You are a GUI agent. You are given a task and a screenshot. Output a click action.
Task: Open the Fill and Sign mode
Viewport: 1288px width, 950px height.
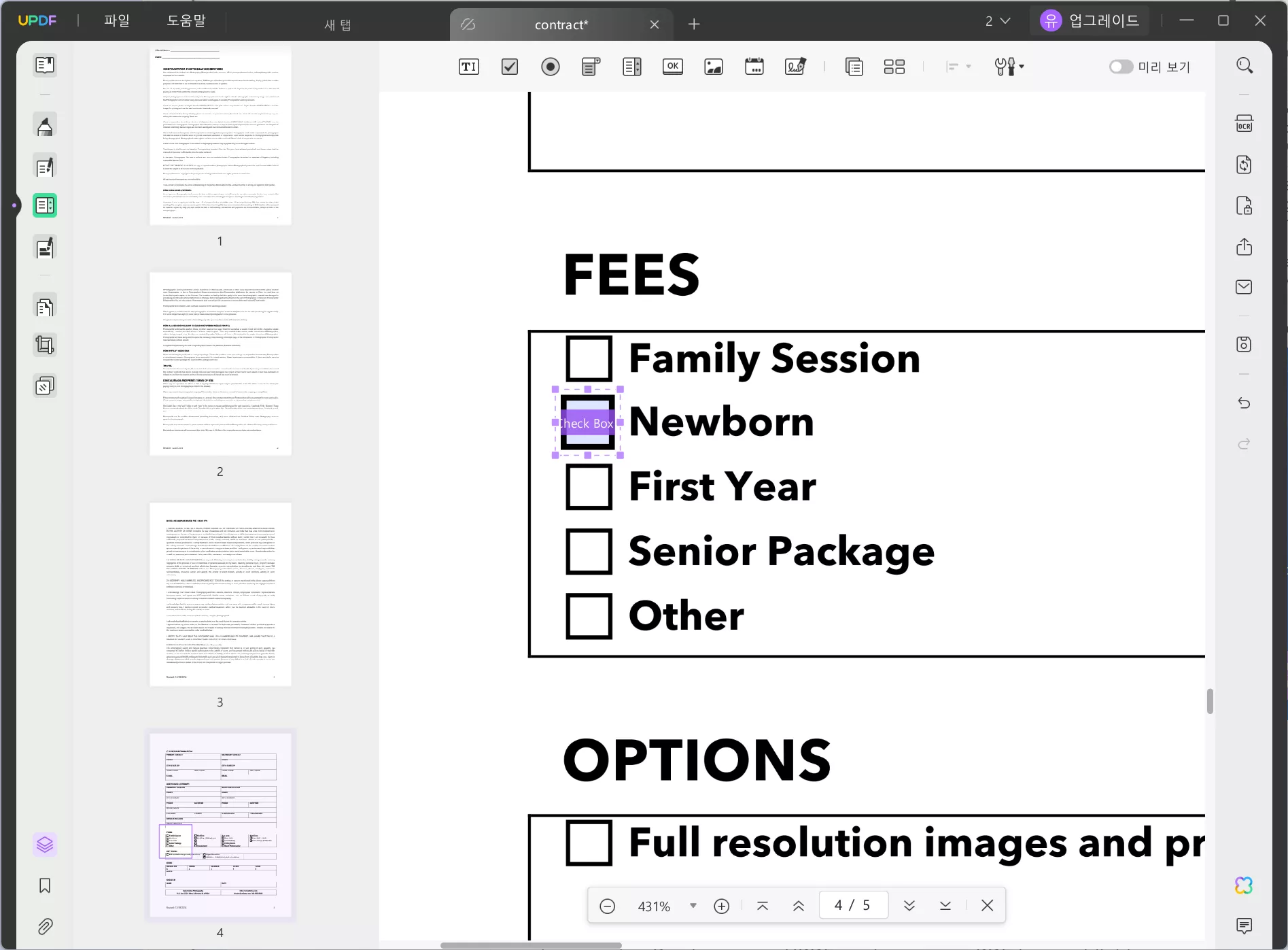[45, 248]
